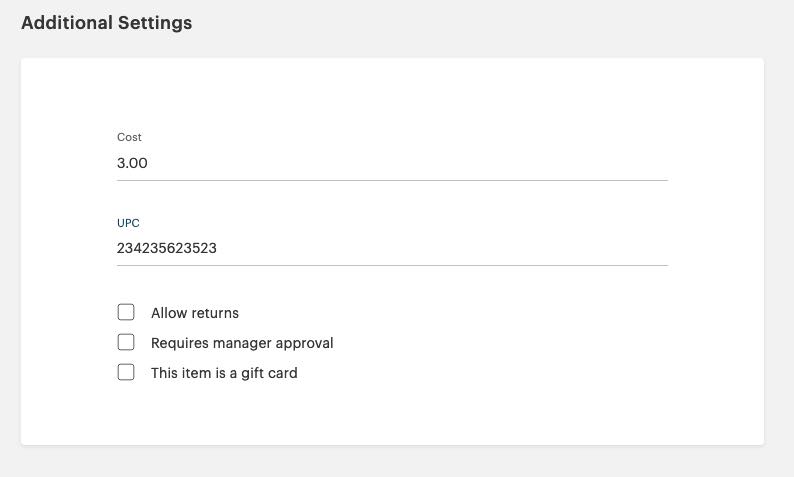Click the "This item is a gift card" label

pos(224,373)
